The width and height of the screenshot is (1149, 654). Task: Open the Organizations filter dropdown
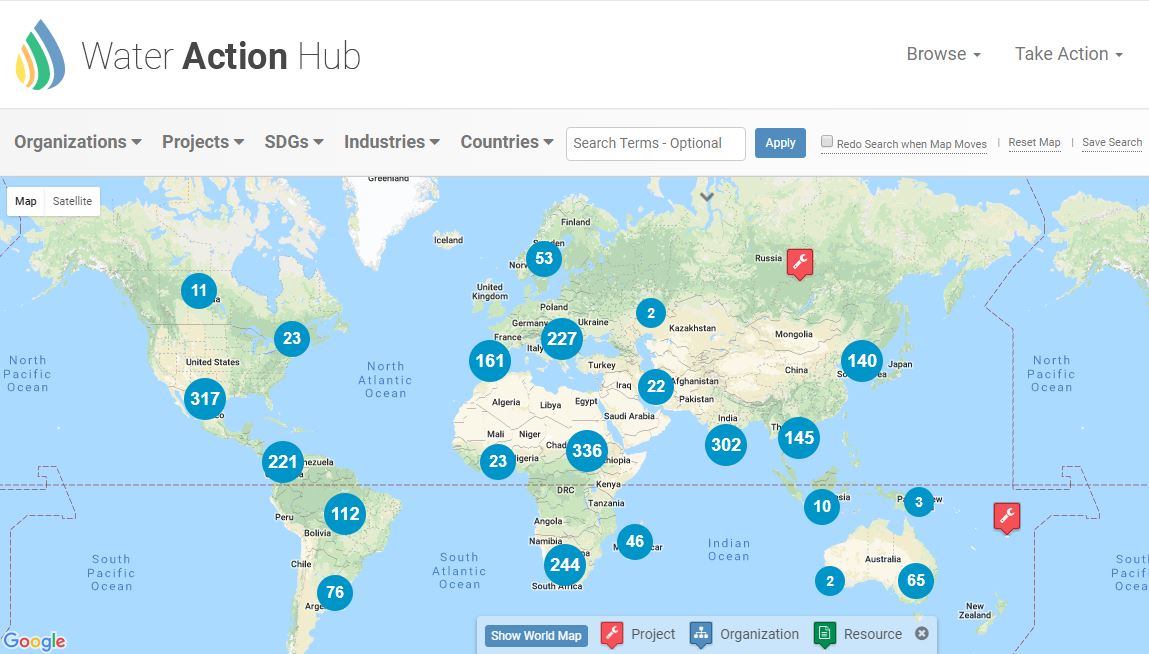tap(78, 142)
